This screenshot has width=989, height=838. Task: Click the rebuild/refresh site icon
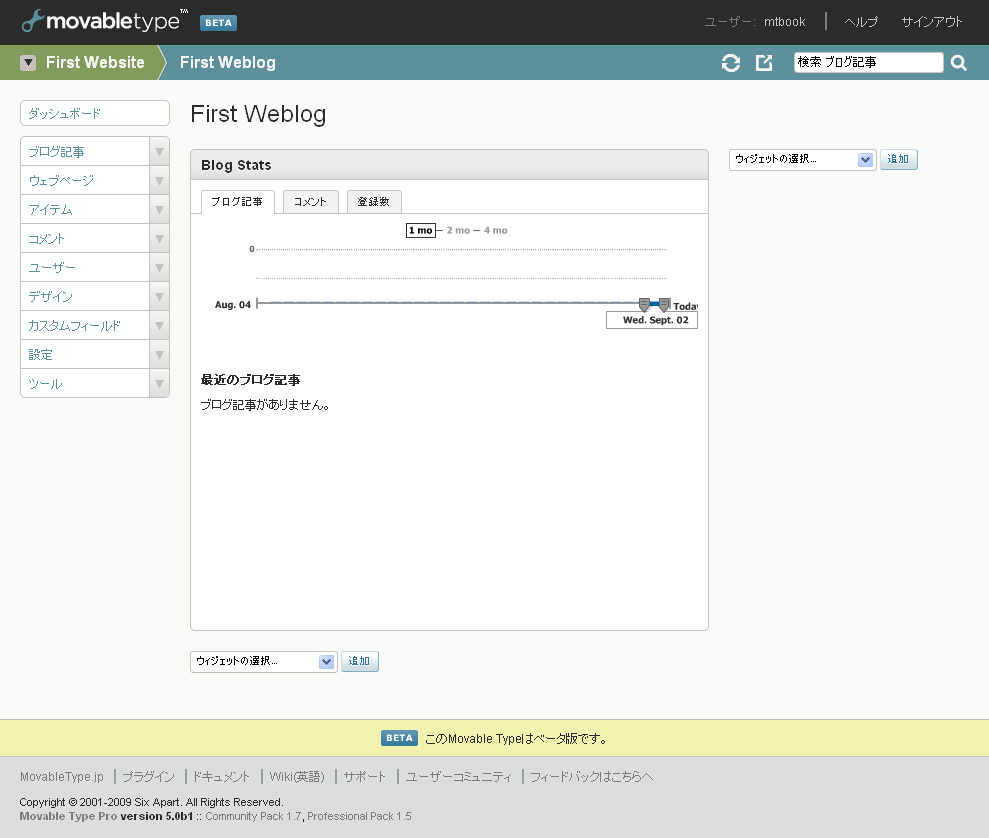point(730,62)
